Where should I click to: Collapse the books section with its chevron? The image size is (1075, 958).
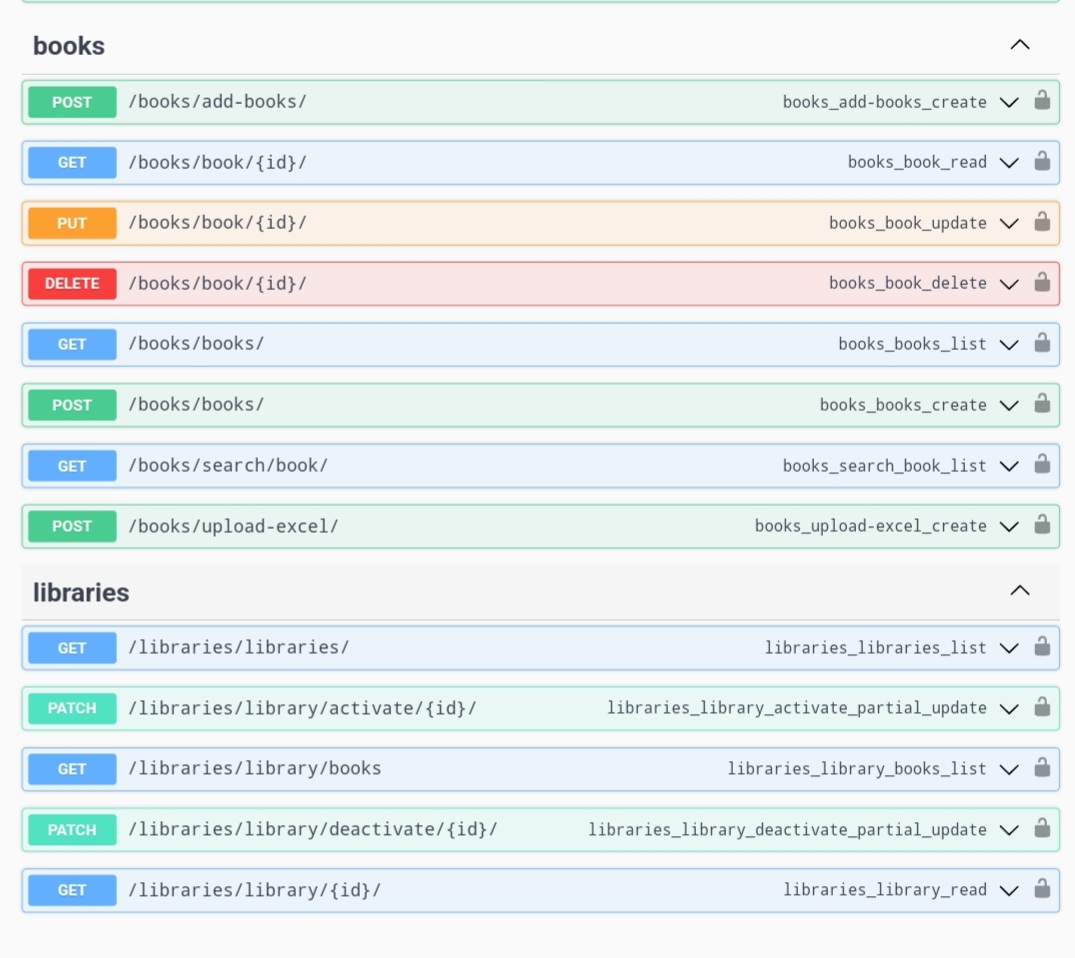(1019, 45)
